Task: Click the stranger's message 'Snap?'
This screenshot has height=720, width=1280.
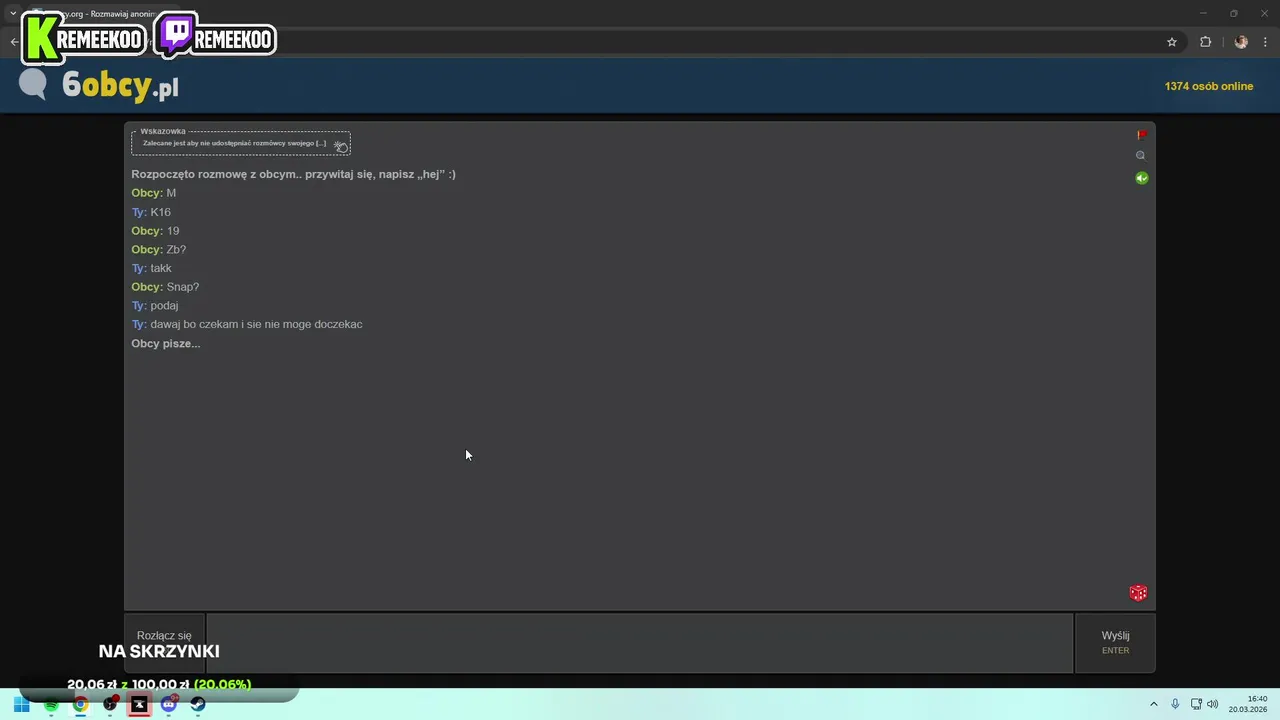Action: [x=183, y=287]
